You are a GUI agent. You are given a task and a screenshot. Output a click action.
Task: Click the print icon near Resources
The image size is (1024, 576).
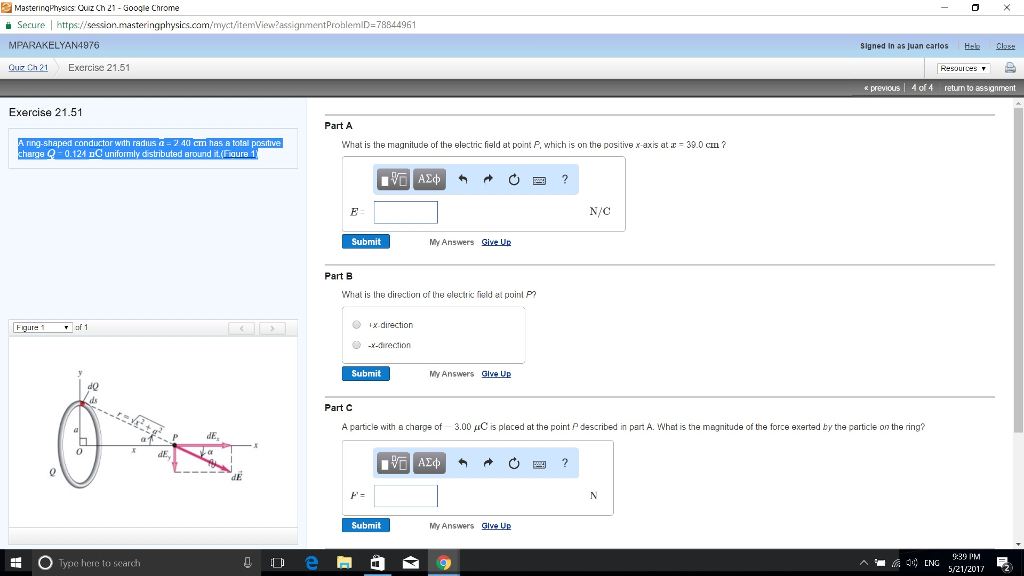pyautogui.click(x=1010, y=67)
